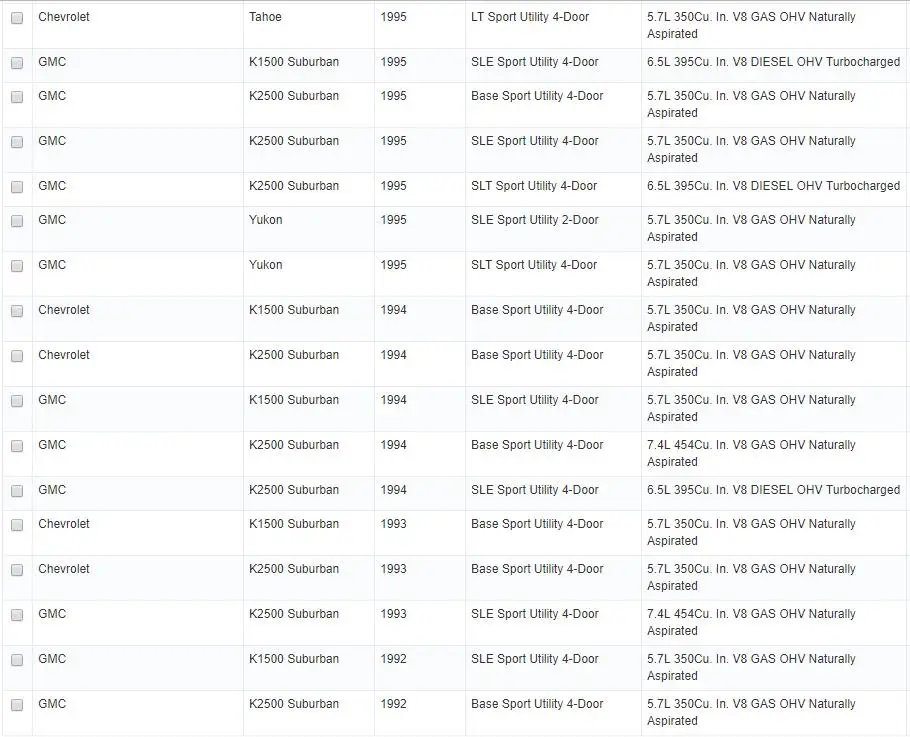Click 7.4L 454Cu. In. engine text in 1994 row
This screenshot has width=910, height=737.
[x=751, y=453]
